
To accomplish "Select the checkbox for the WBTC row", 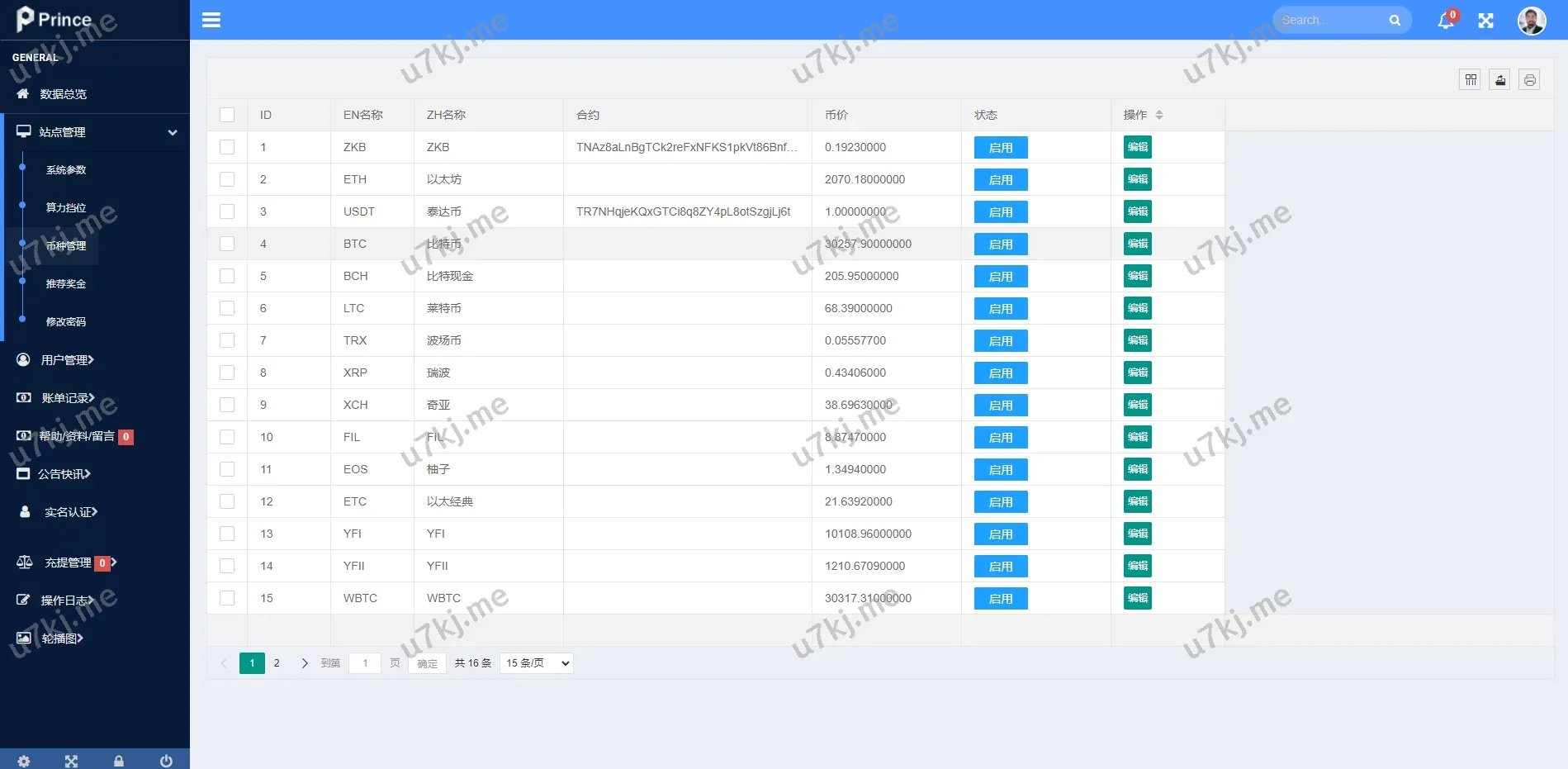I will click(x=227, y=598).
